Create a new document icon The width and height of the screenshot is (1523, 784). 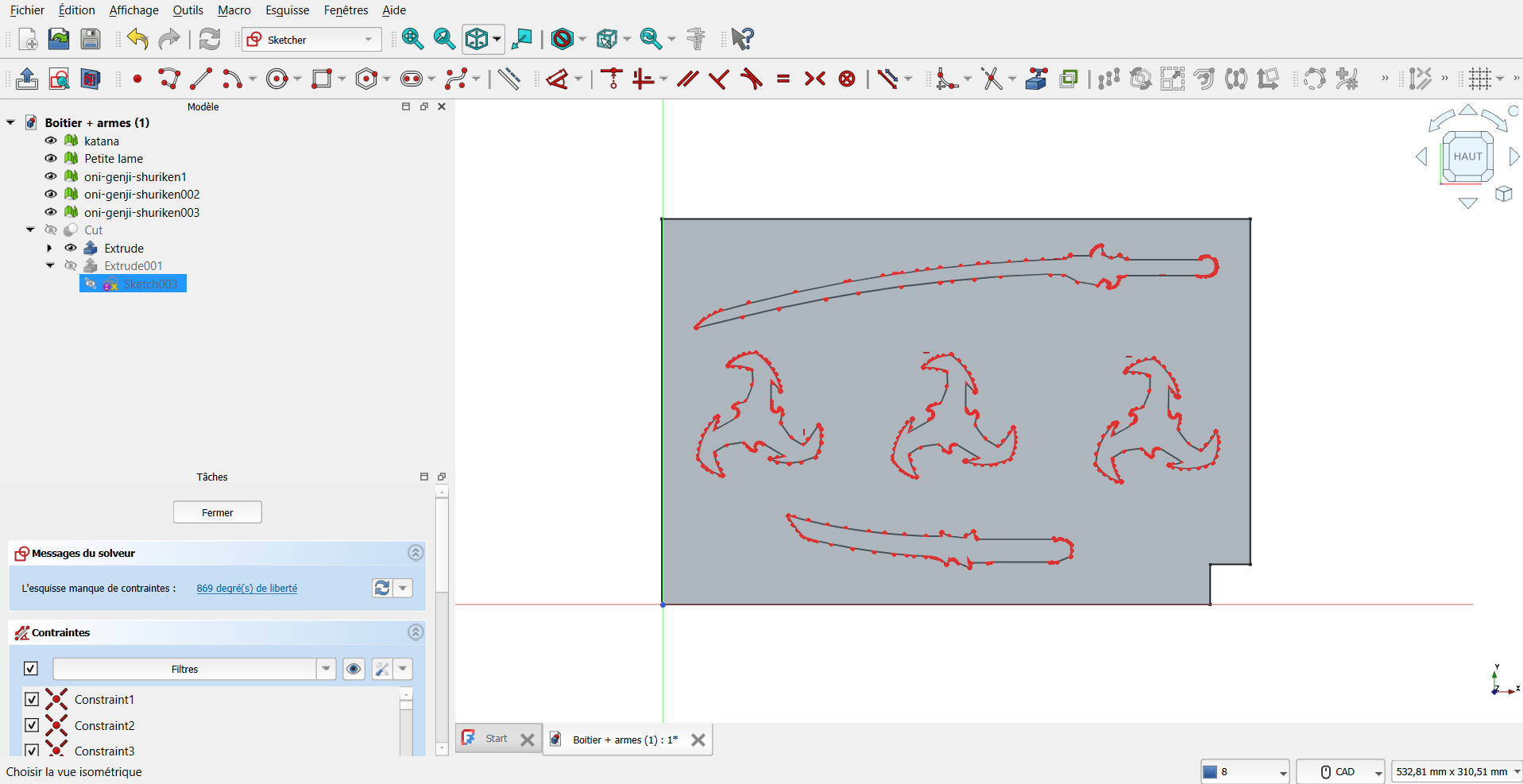[28, 39]
